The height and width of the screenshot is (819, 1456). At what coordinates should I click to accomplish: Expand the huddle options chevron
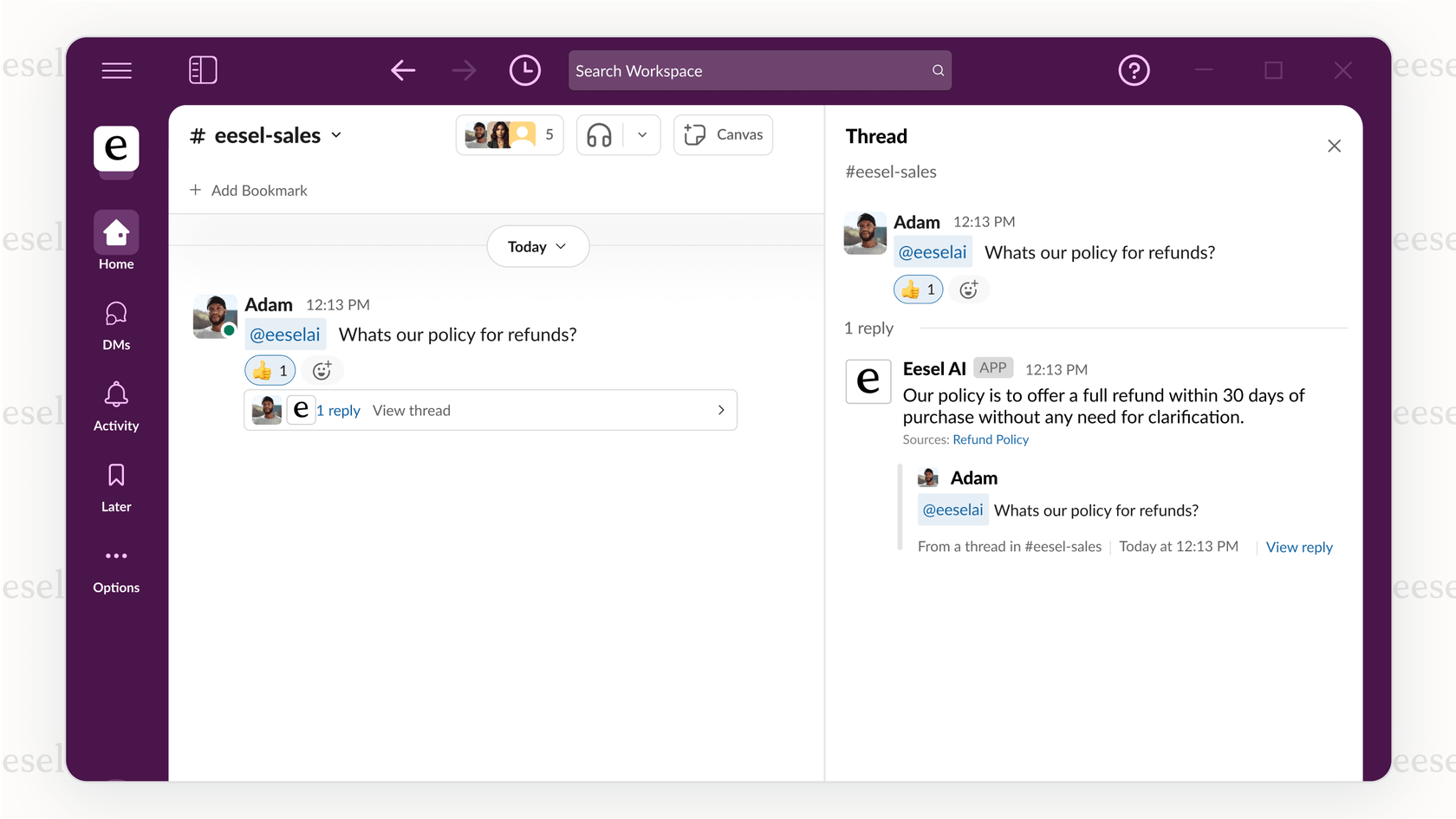(x=642, y=134)
